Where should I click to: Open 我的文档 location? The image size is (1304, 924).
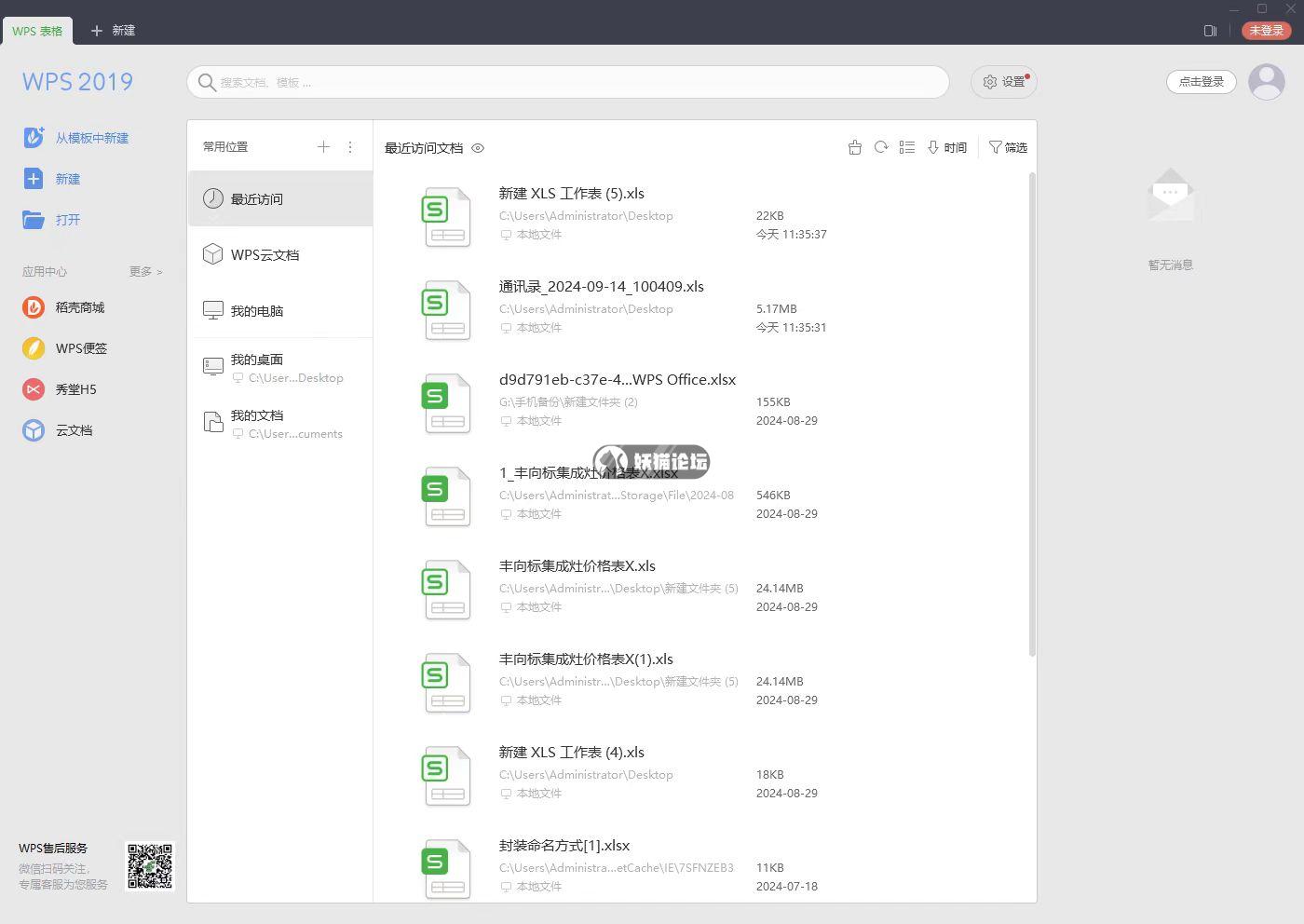click(x=280, y=424)
